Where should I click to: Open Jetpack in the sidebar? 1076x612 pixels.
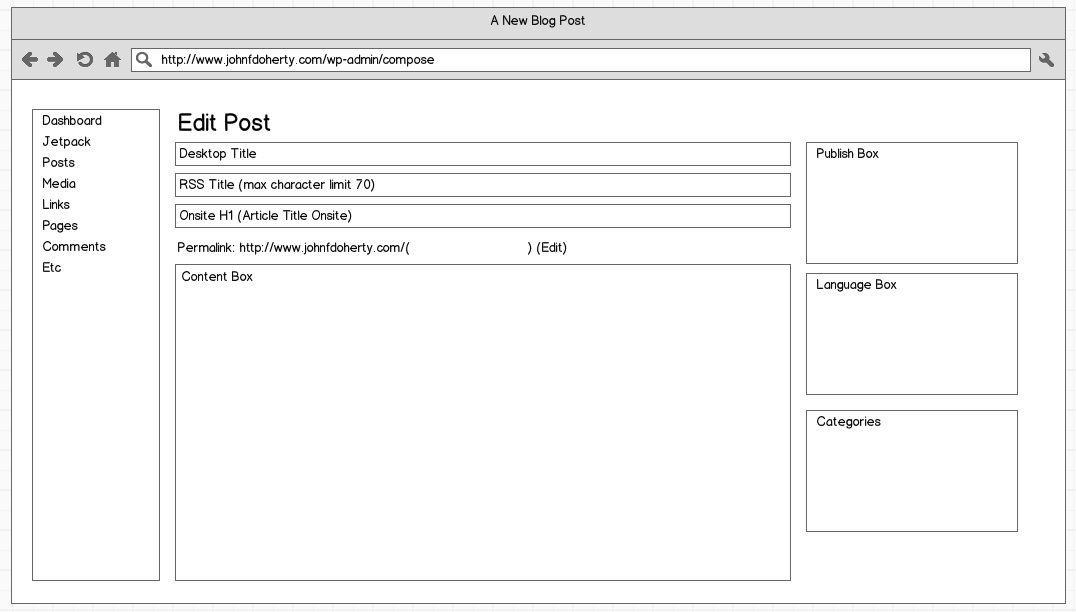click(67, 141)
